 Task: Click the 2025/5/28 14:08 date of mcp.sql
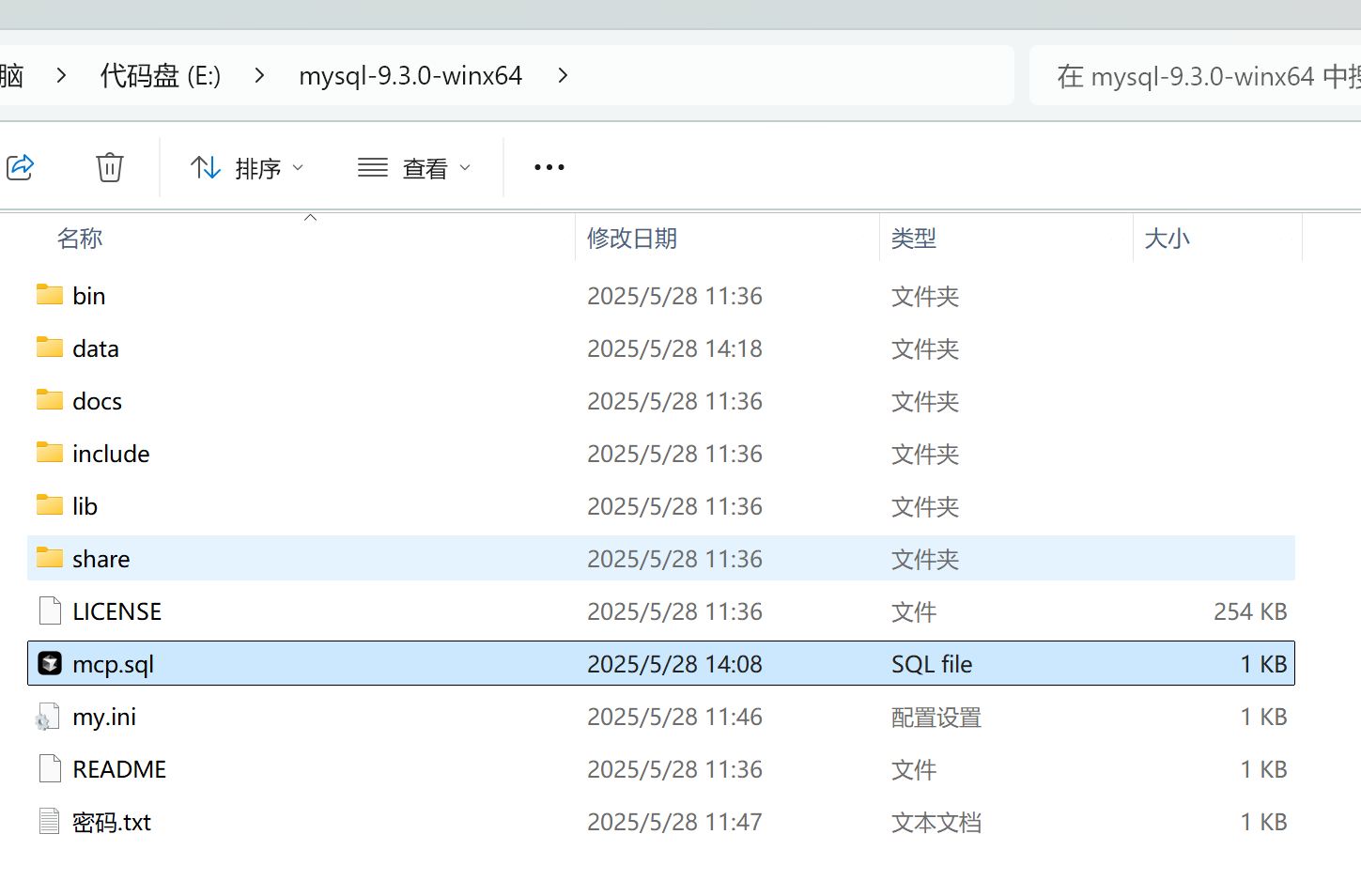[x=674, y=664]
